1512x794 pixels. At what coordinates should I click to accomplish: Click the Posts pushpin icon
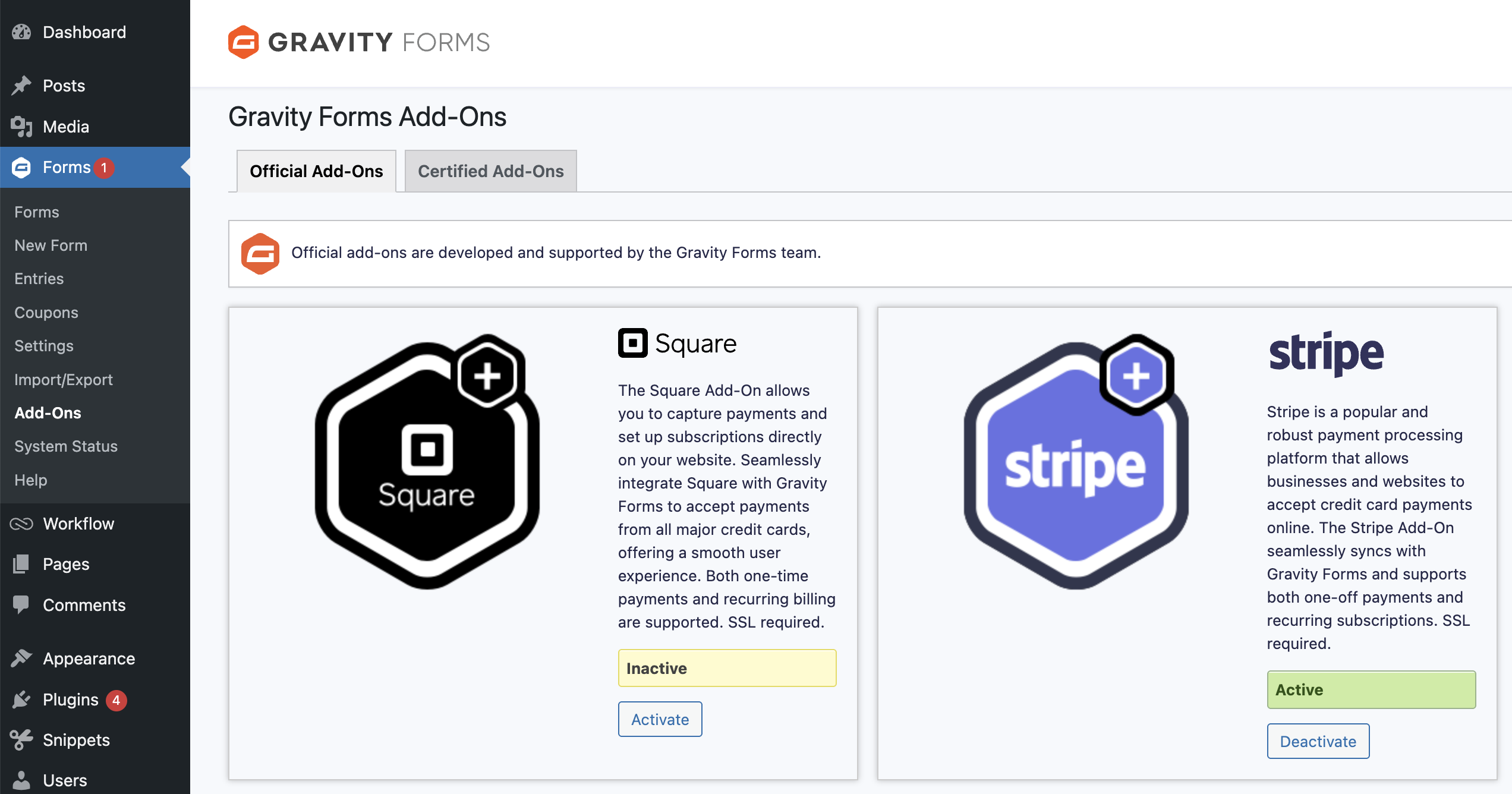[x=21, y=86]
